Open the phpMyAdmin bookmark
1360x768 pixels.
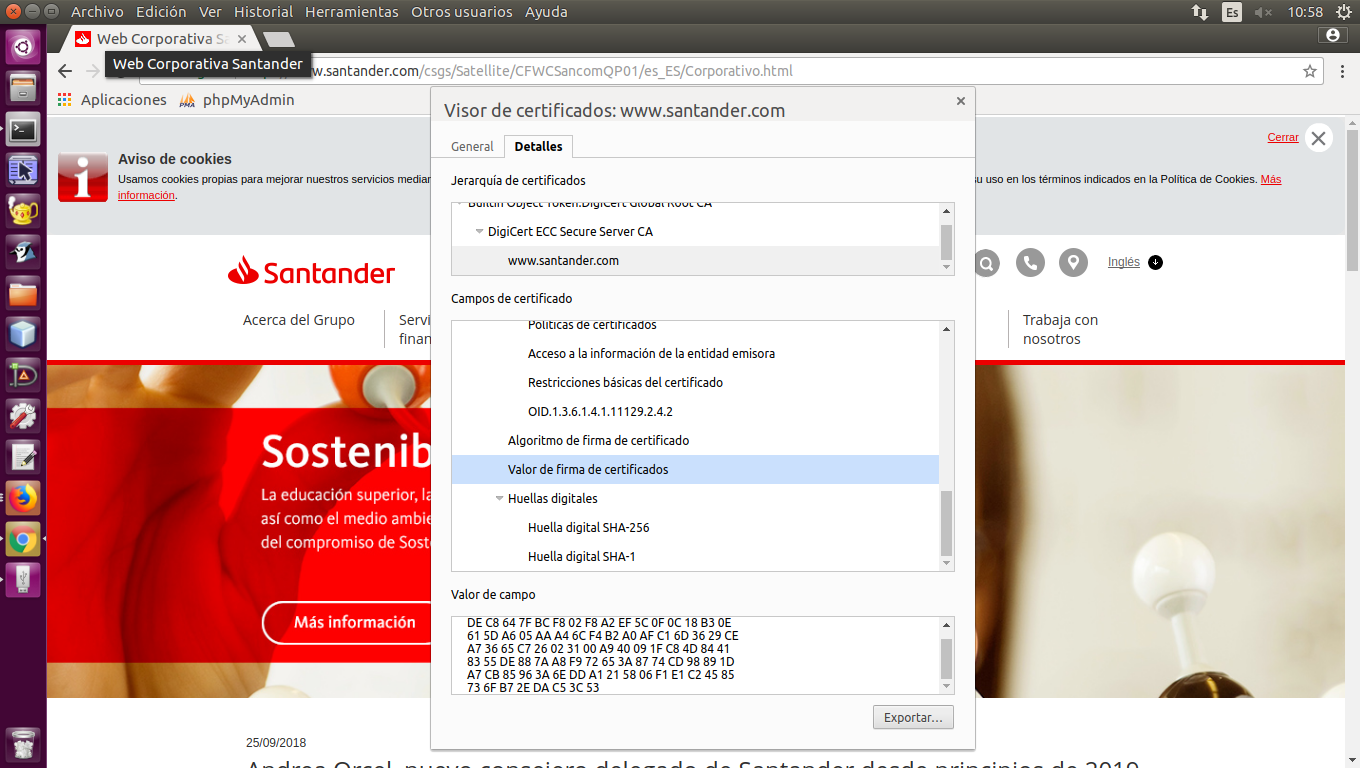click(x=237, y=100)
